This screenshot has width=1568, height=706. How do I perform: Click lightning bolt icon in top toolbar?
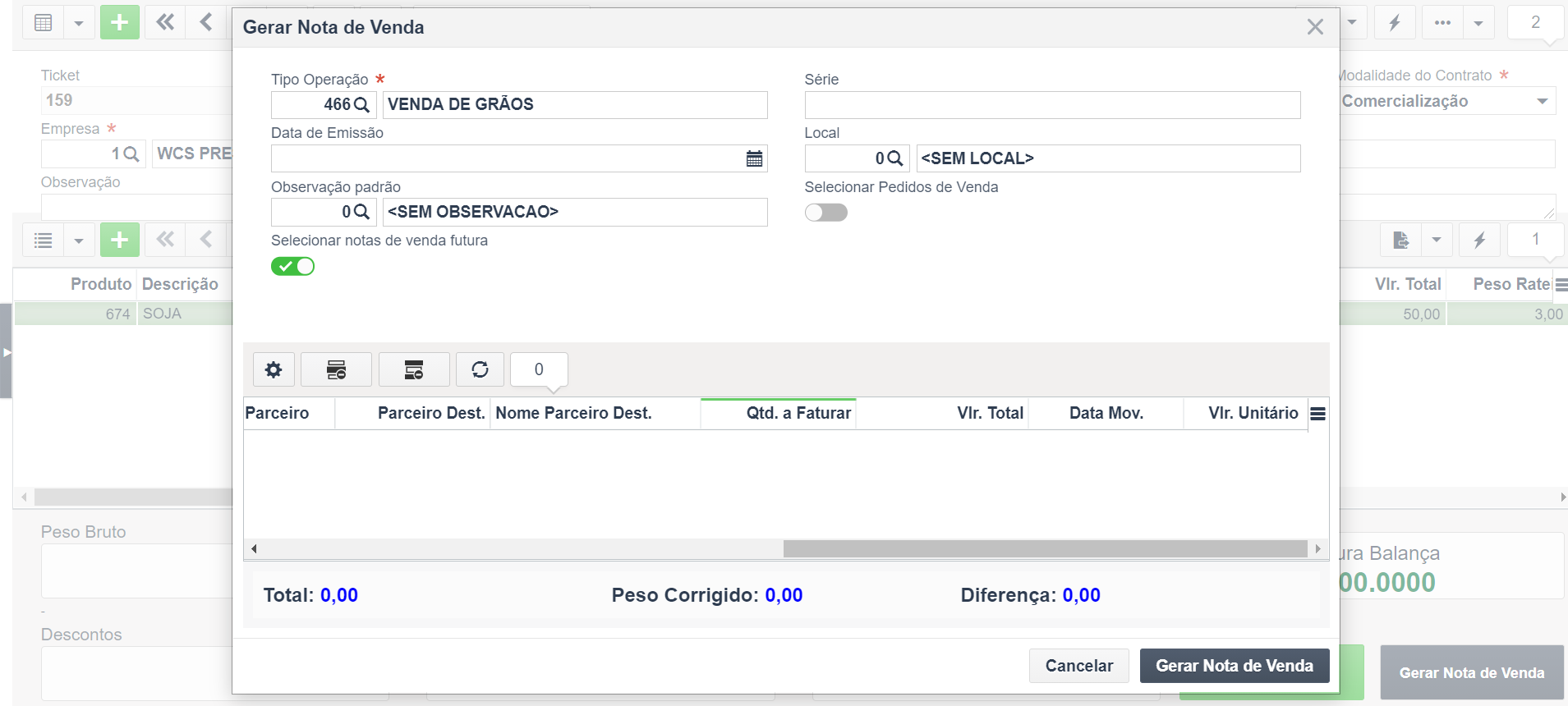pos(1395,23)
